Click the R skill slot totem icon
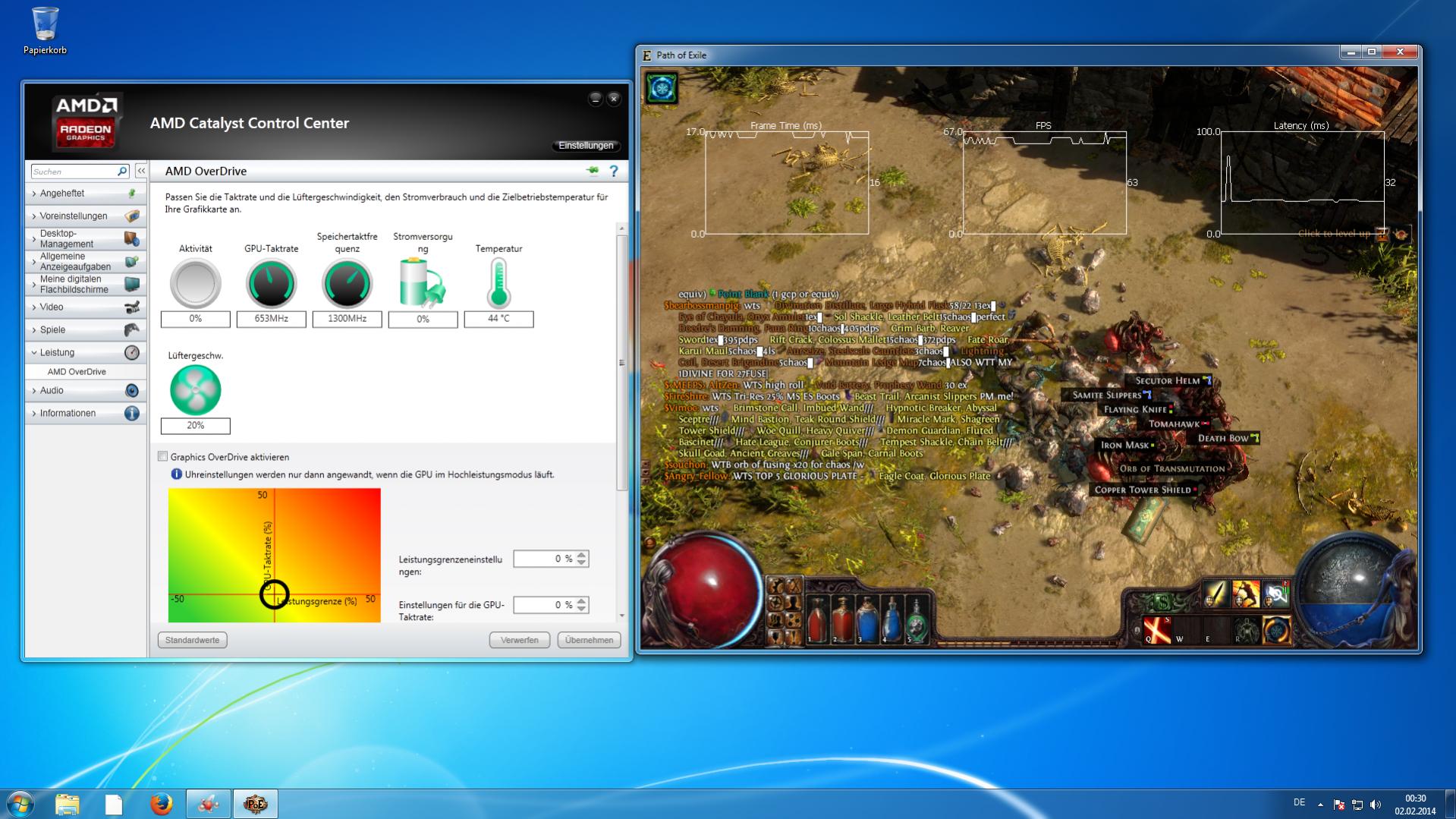This screenshot has width=1456, height=819. [x=1246, y=630]
